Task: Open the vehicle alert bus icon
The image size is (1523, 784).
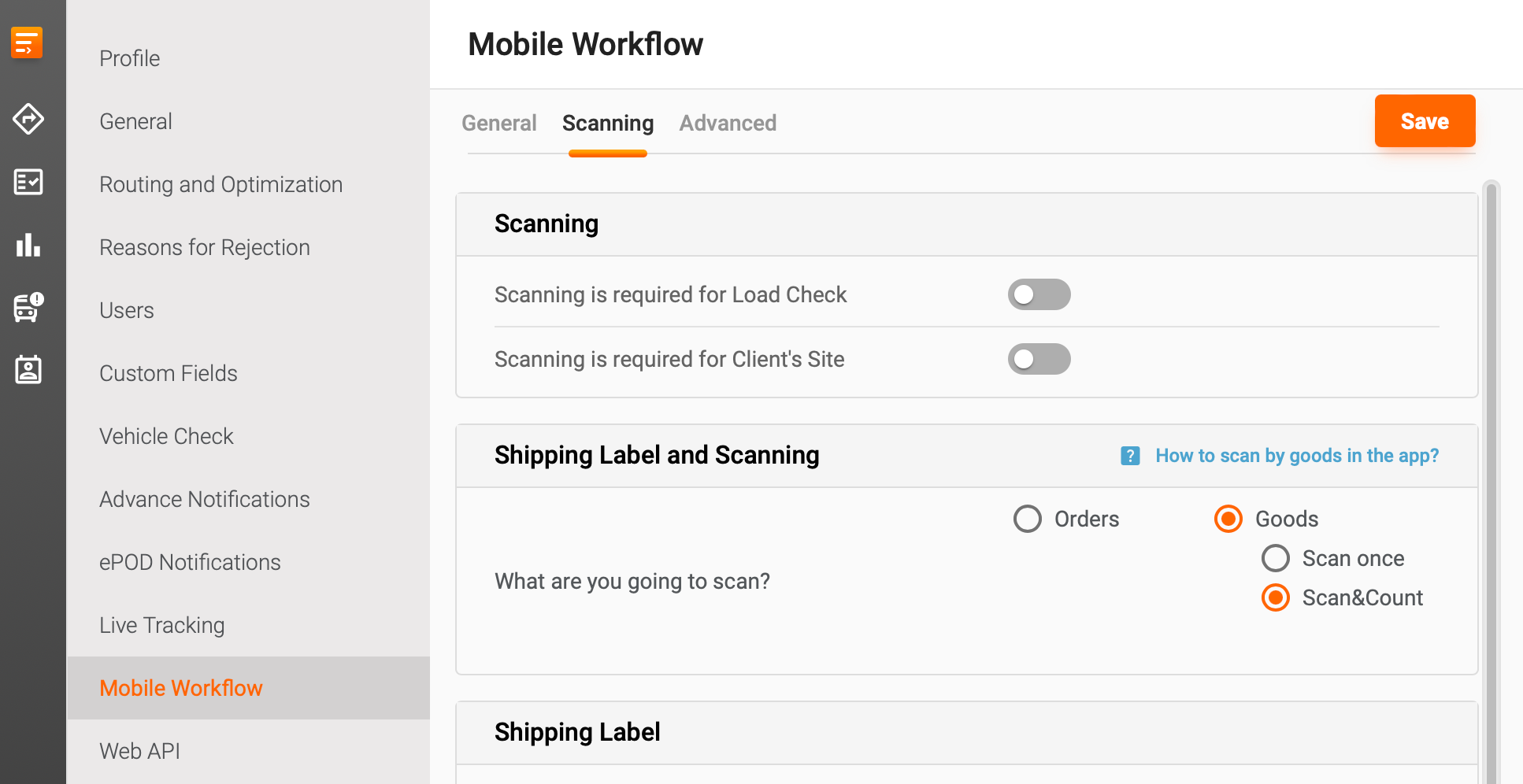Action: tap(28, 307)
